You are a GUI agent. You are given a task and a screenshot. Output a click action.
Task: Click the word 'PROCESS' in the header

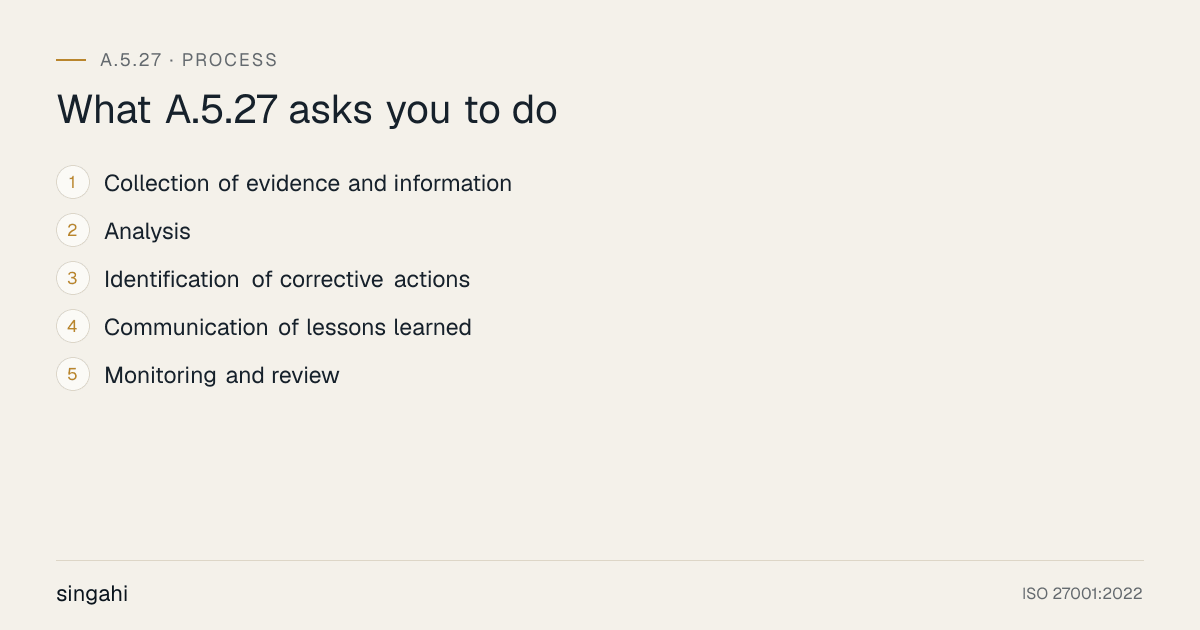point(230,60)
